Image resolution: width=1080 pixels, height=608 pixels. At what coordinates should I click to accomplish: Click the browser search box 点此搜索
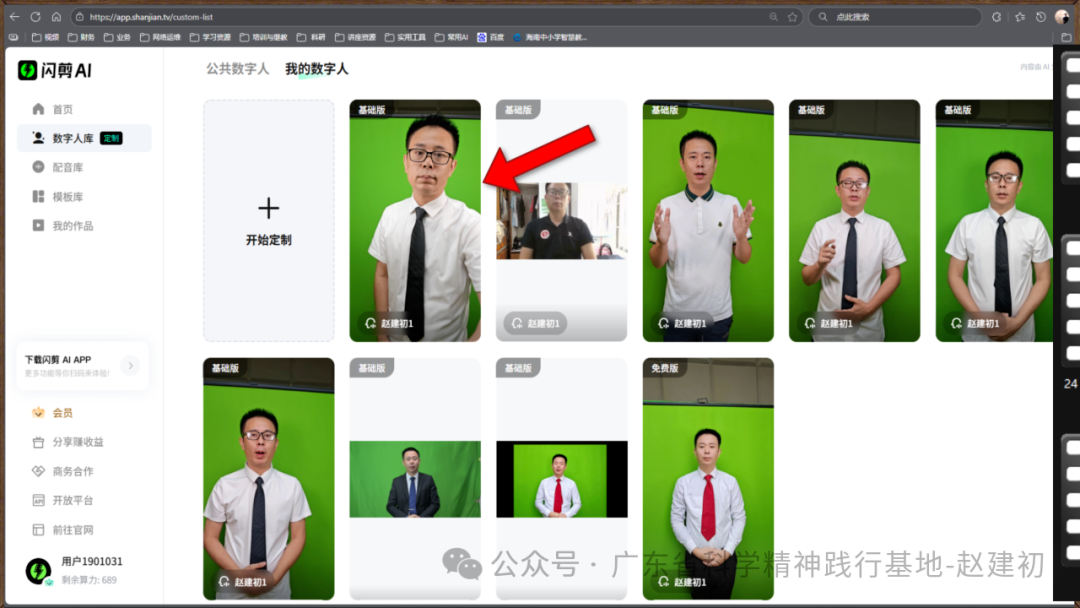click(x=895, y=17)
